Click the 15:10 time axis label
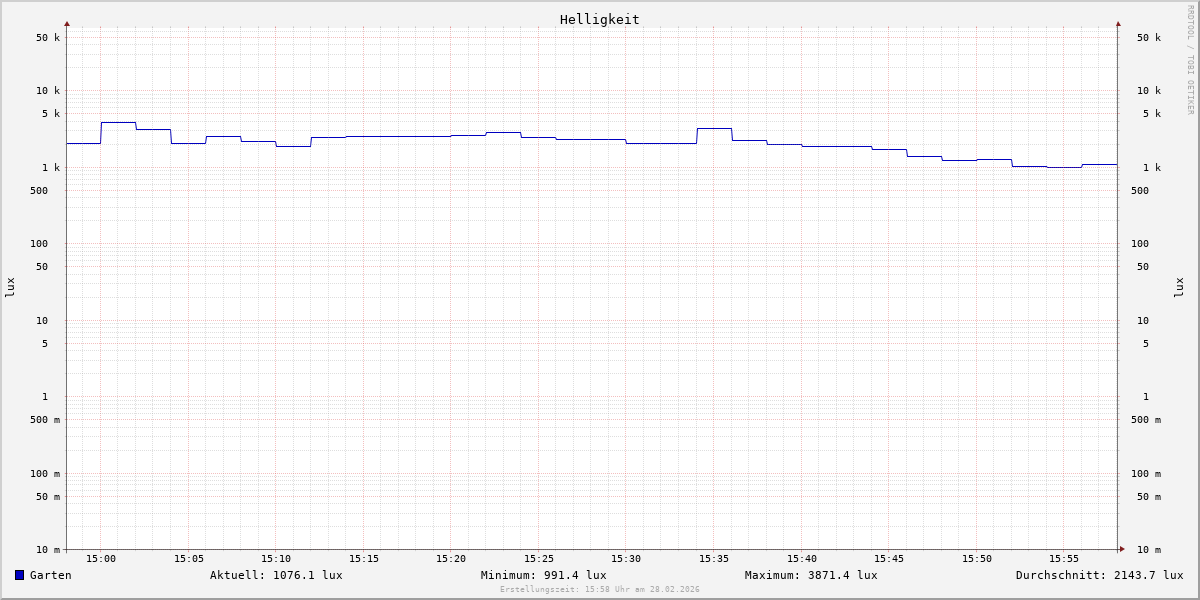The width and height of the screenshot is (1200, 600). coord(276,559)
